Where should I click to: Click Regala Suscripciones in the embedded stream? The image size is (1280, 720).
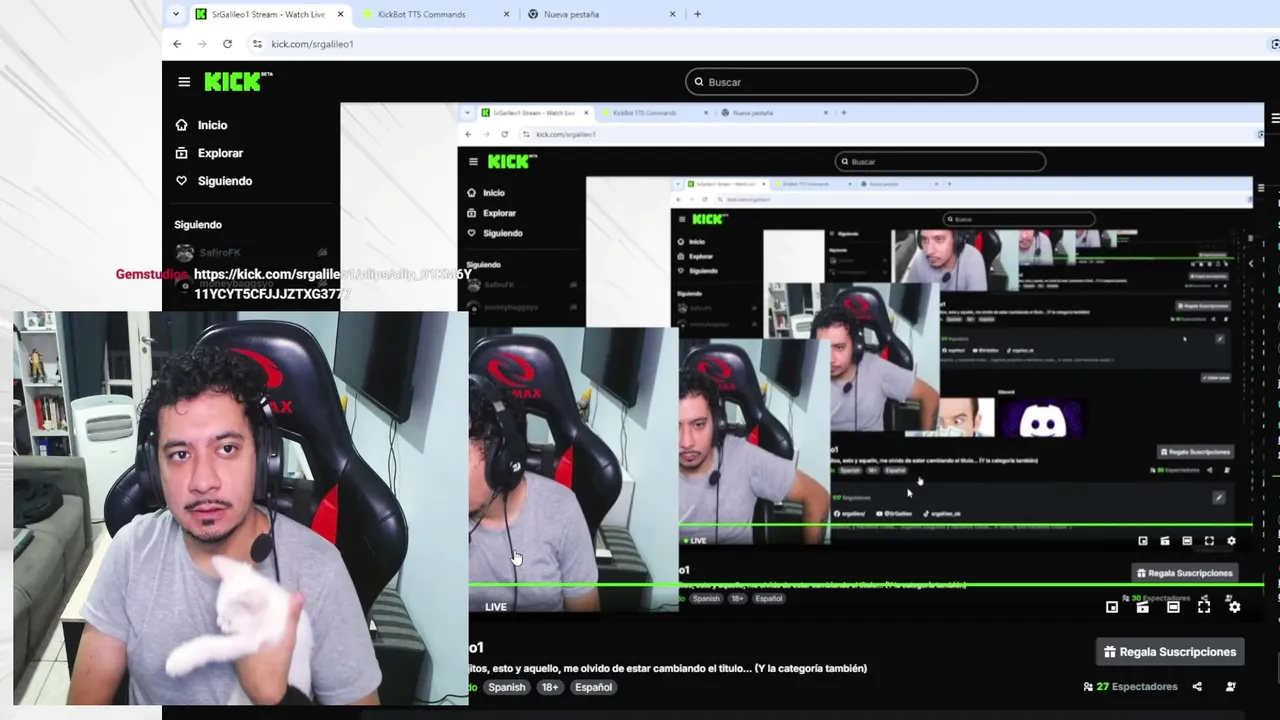tap(1184, 573)
